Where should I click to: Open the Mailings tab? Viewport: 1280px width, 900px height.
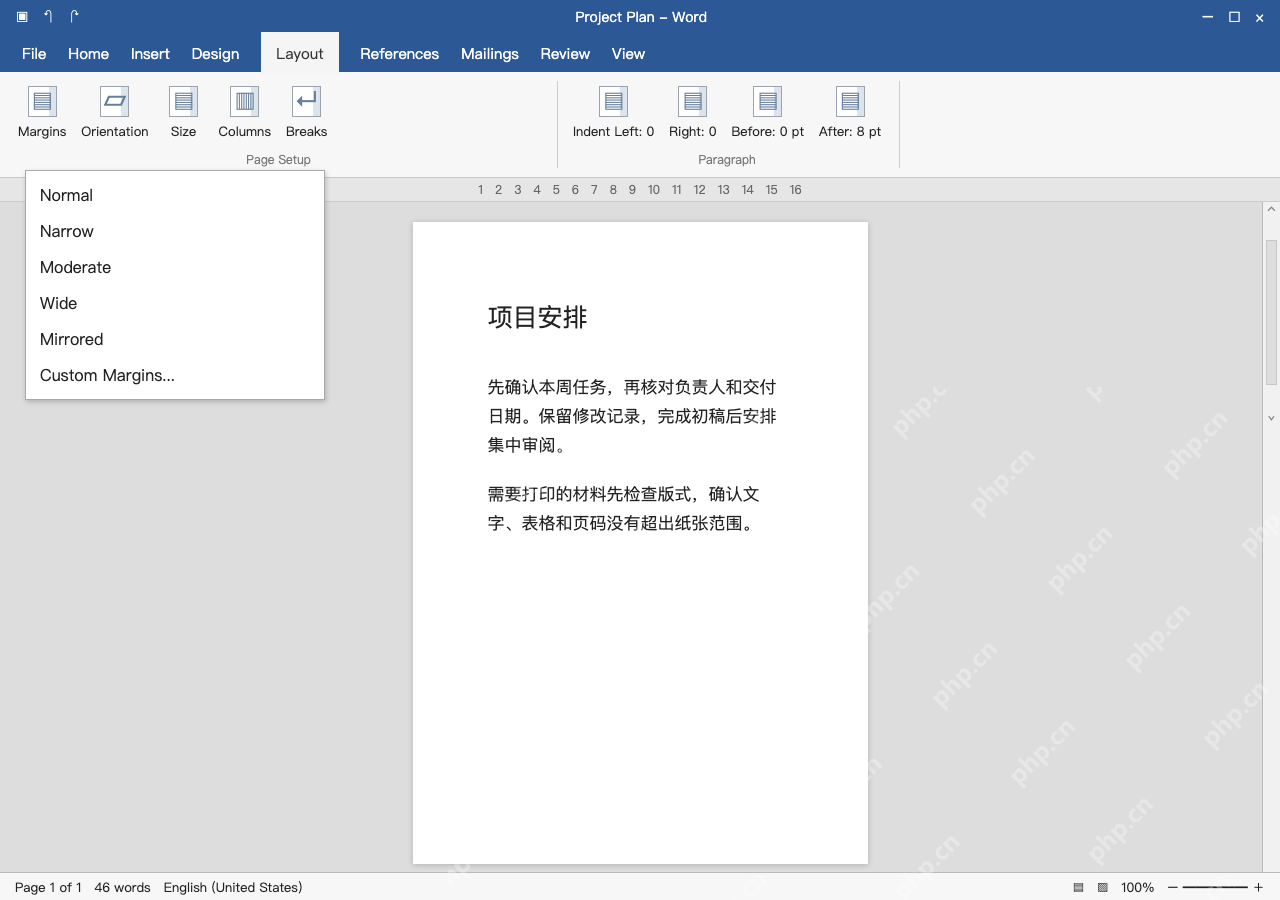click(x=490, y=54)
